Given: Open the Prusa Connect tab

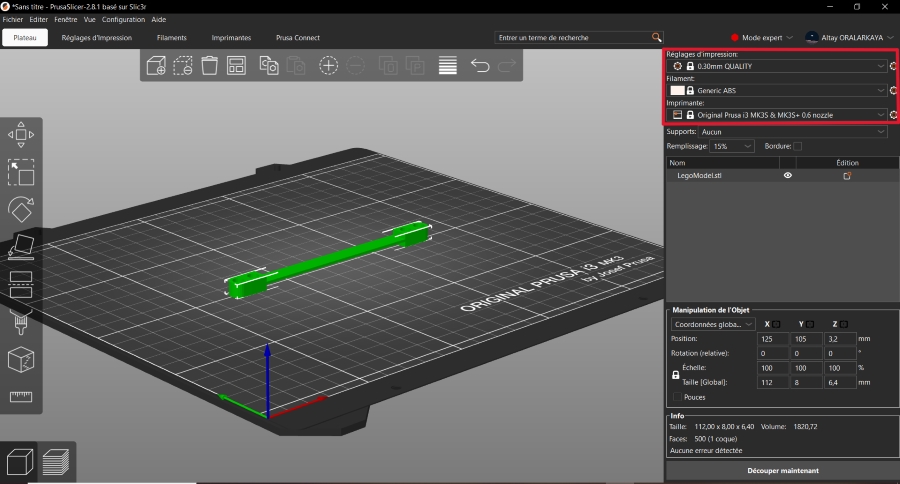Looking at the screenshot, I should [298, 37].
